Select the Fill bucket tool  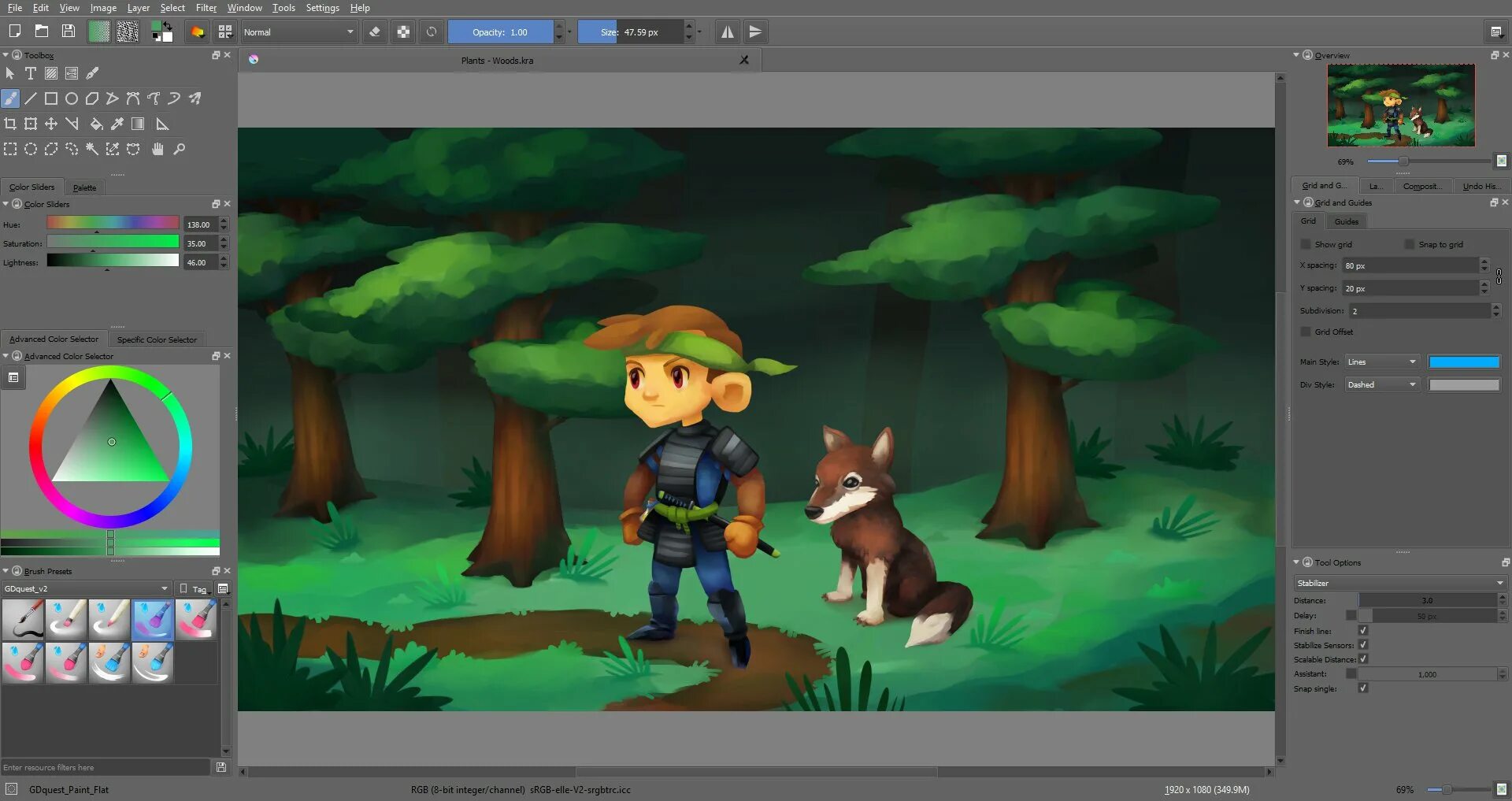tap(96, 124)
